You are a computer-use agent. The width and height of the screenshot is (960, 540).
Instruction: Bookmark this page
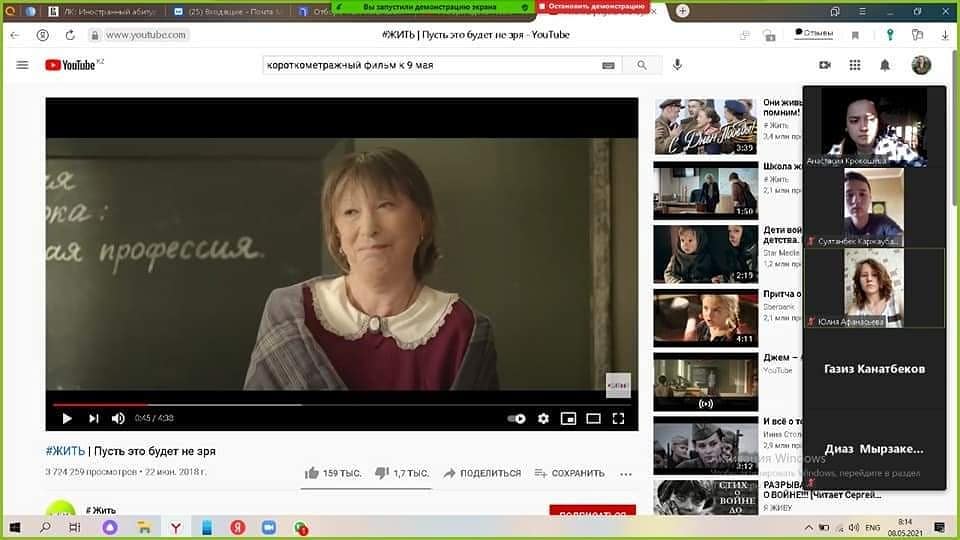click(855, 36)
